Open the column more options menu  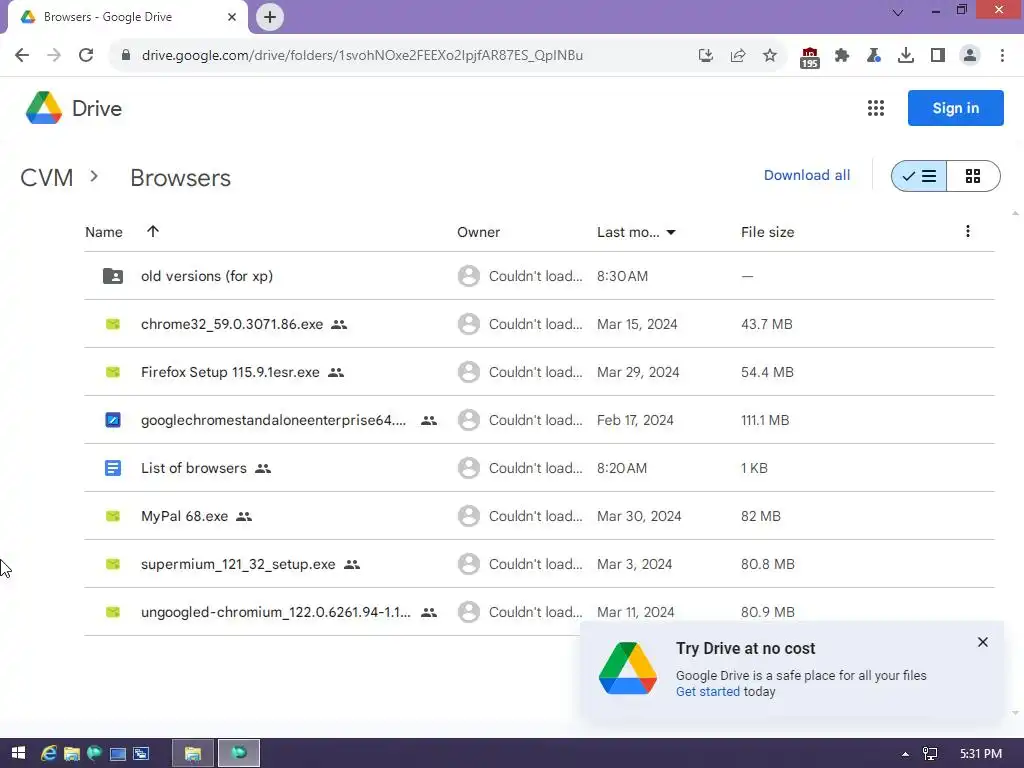(968, 231)
